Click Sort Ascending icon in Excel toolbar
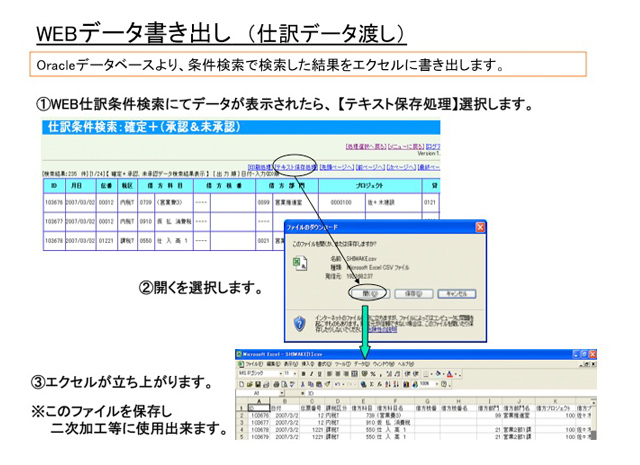The image size is (640, 465). [388, 384]
